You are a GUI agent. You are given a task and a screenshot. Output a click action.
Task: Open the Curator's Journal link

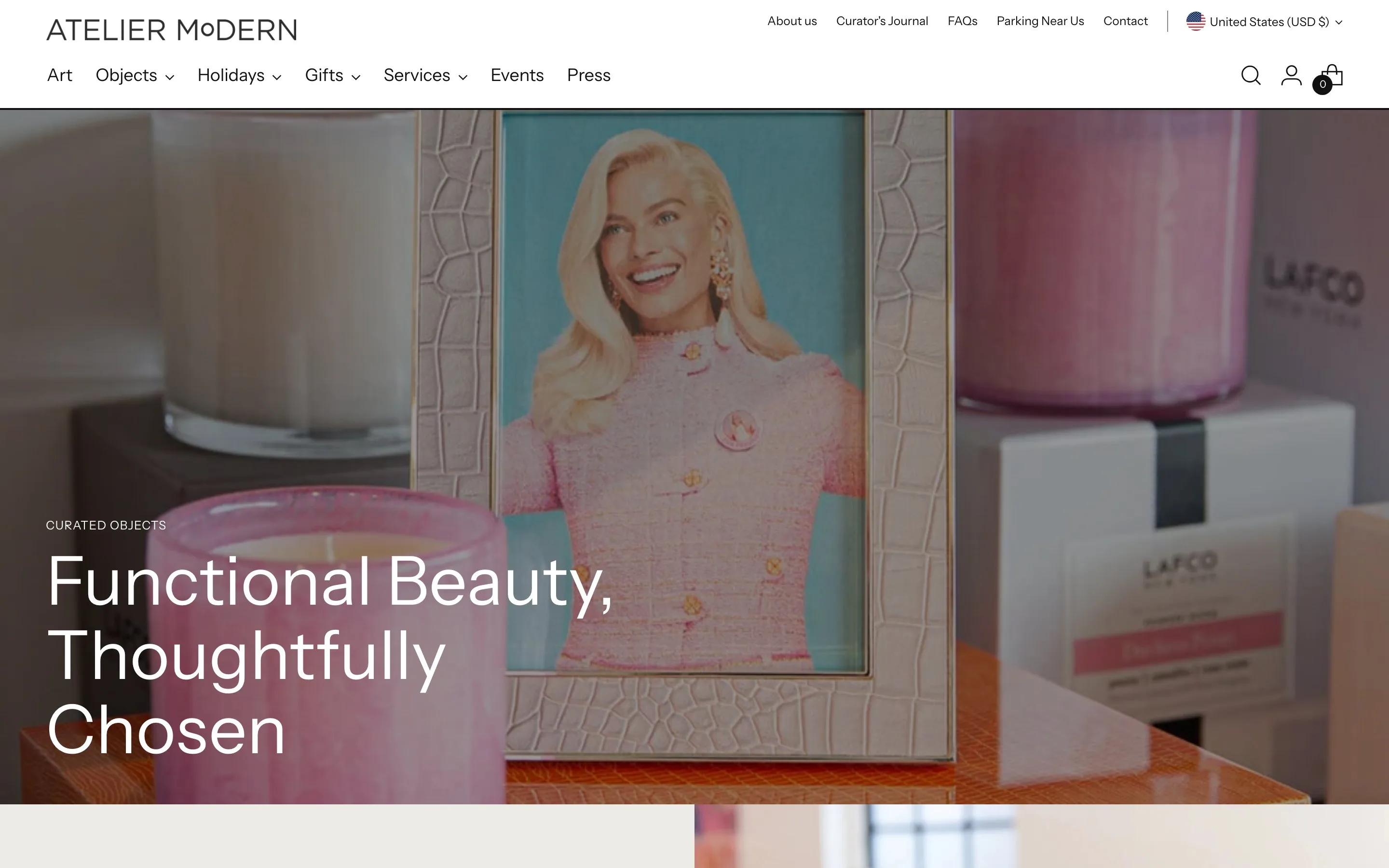(882, 21)
